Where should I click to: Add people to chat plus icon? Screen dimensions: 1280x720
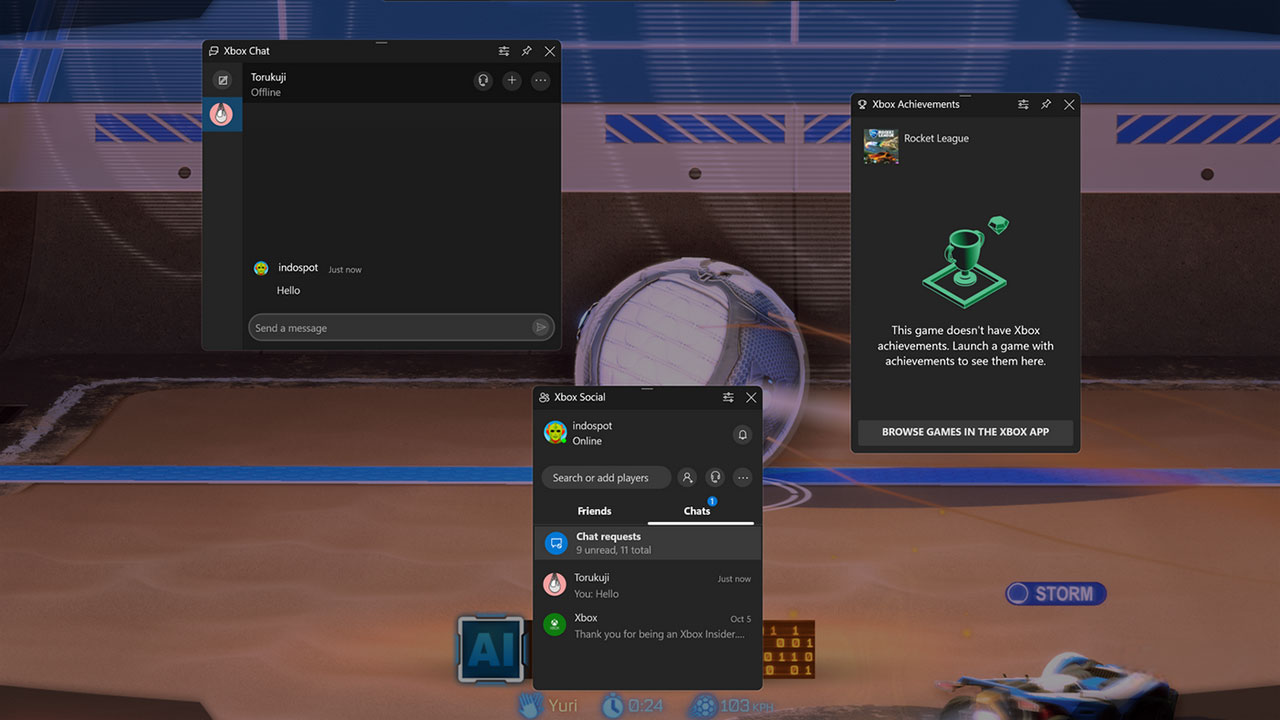(512, 80)
